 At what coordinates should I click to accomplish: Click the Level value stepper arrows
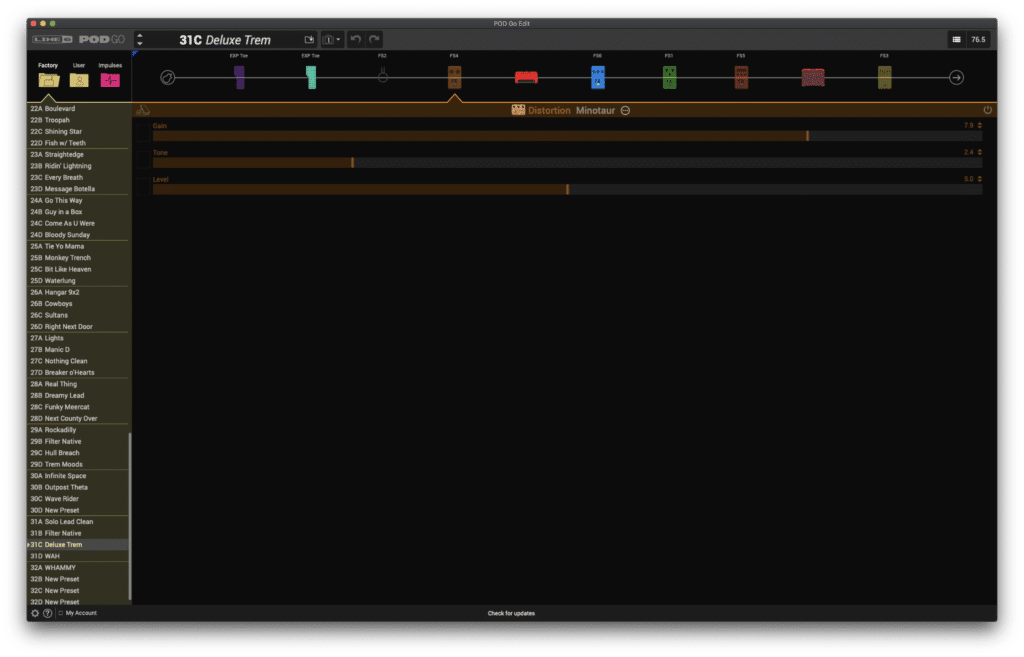[980, 179]
